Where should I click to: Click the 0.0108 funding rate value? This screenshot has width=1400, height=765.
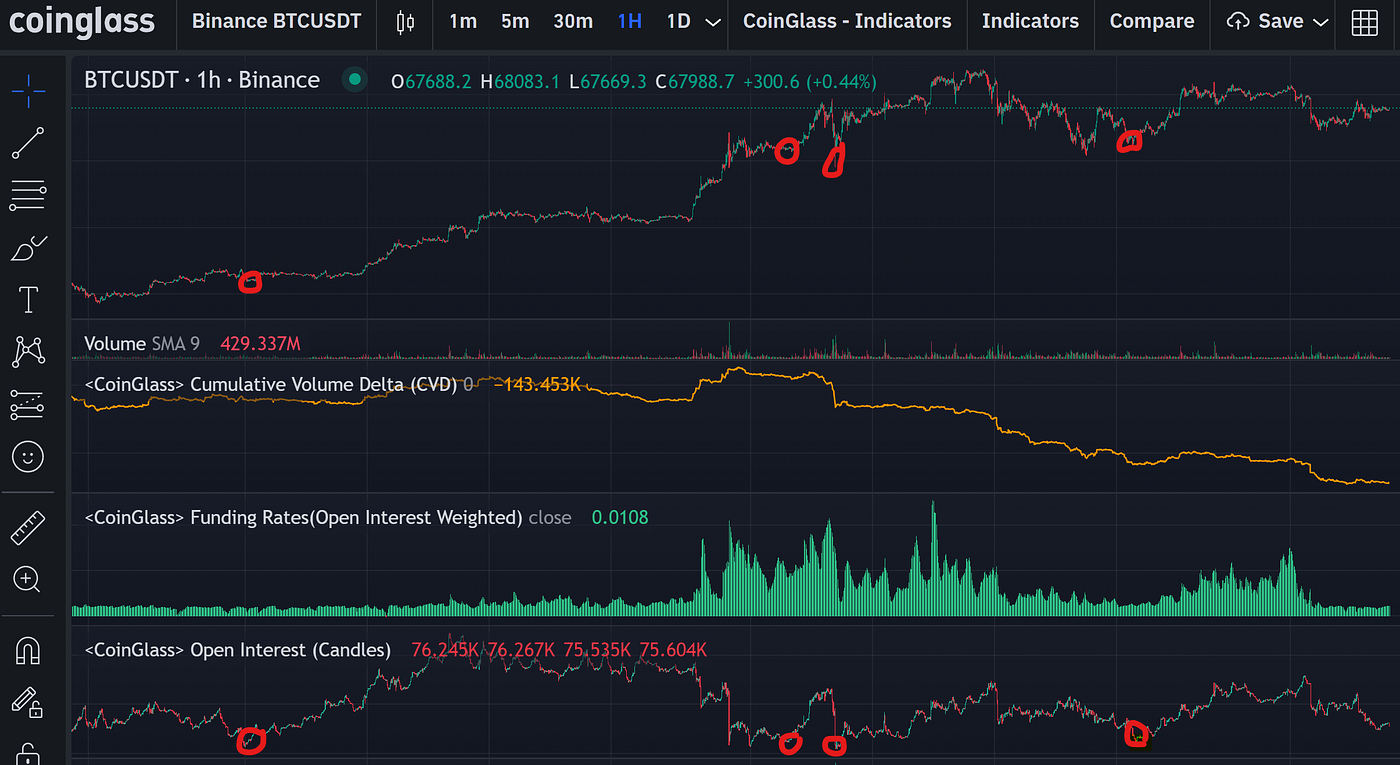pos(620,517)
